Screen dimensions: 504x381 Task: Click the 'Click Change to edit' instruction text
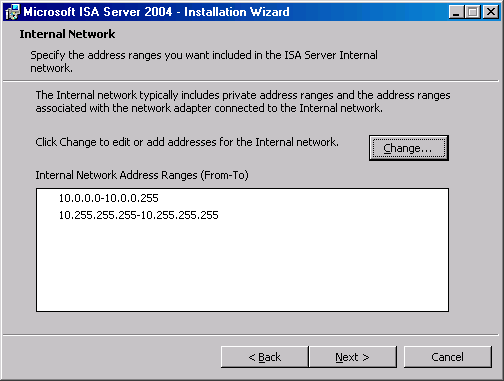click(x=187, y=142)
